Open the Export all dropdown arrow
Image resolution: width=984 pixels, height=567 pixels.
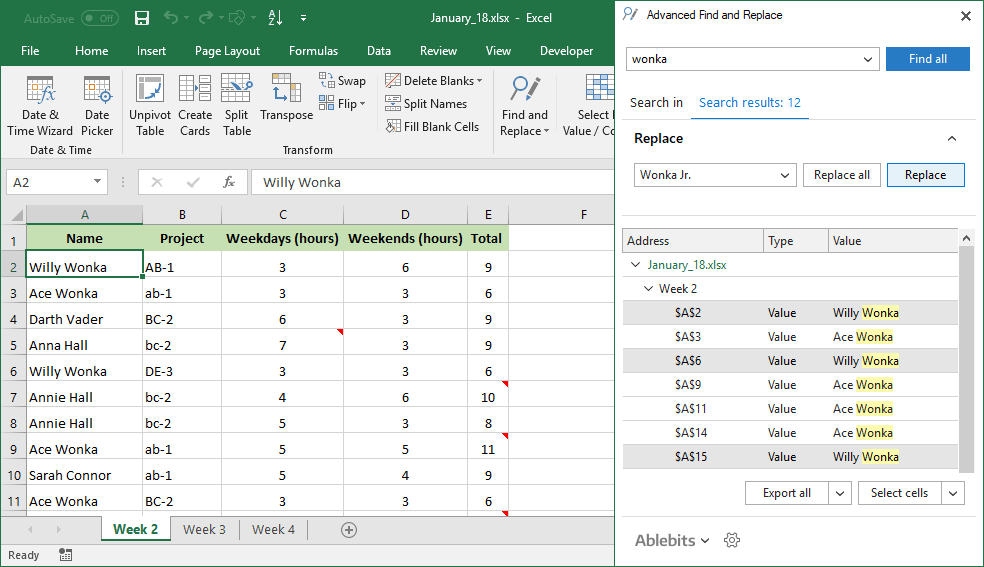840,493
